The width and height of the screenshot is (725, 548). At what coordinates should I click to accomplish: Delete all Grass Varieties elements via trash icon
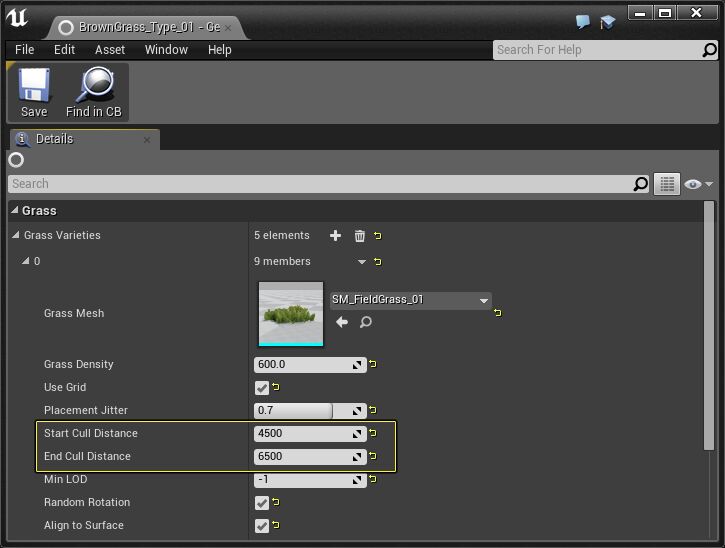pyautogui.click(x=360, y=236)
